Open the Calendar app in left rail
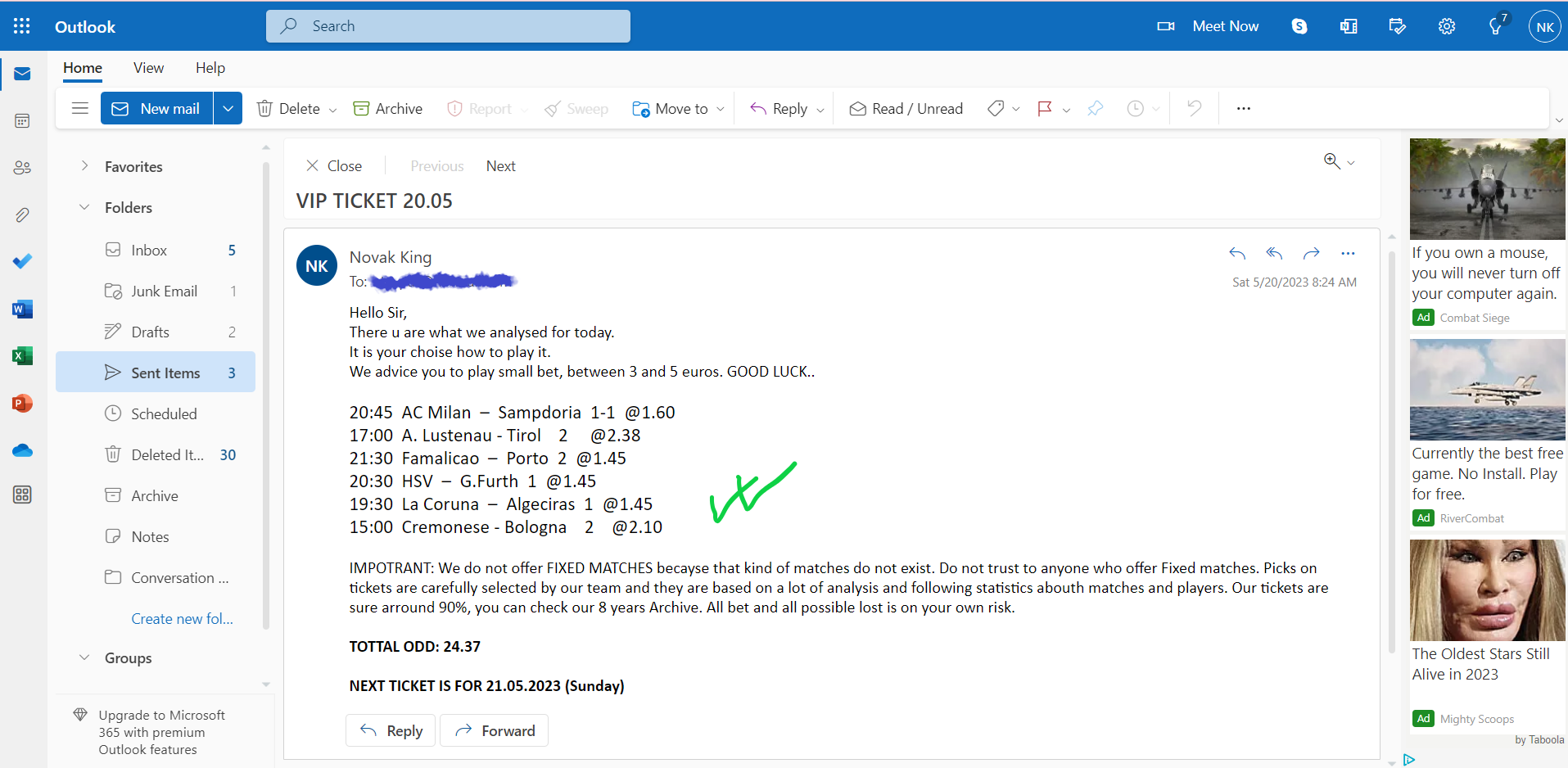Viewport: 1568px width, 768px height. click(22, 121)
